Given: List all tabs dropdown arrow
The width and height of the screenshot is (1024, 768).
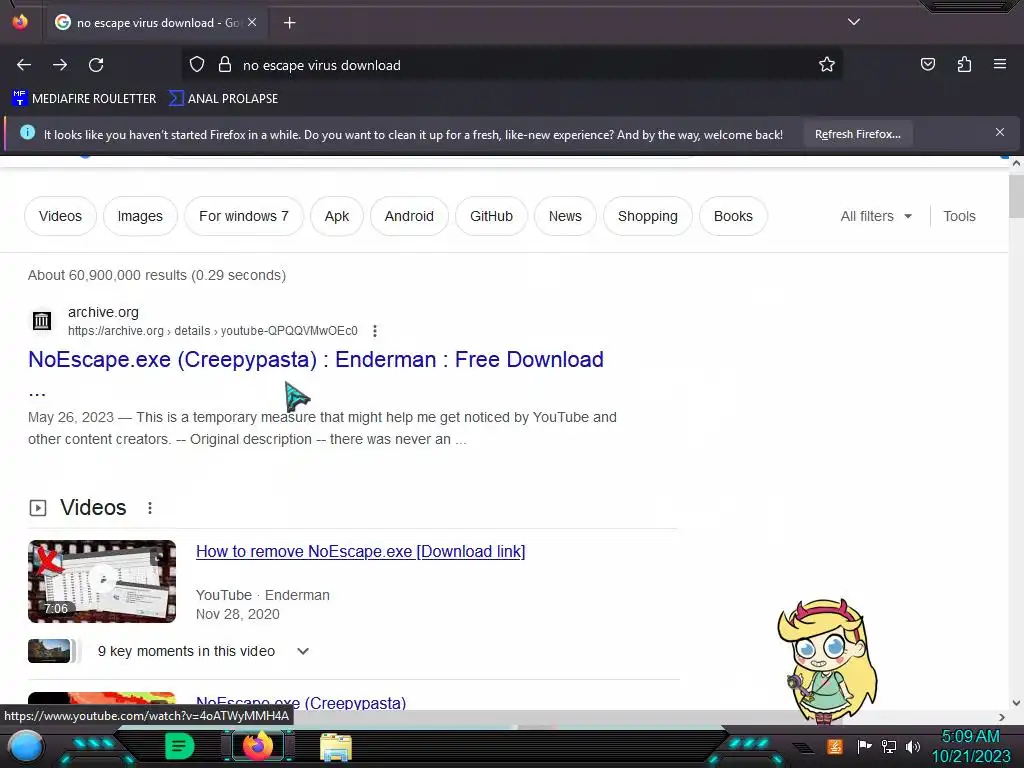Looking at the screenshot, I should coord(854,22).
